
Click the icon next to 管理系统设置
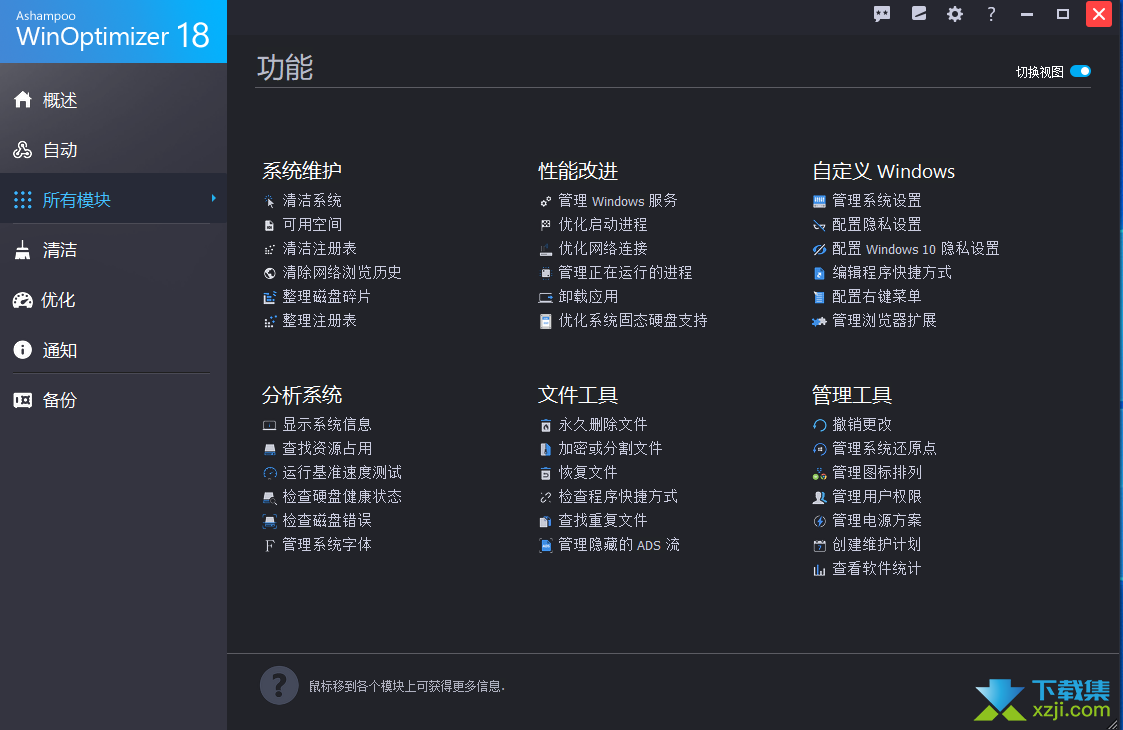819,201
